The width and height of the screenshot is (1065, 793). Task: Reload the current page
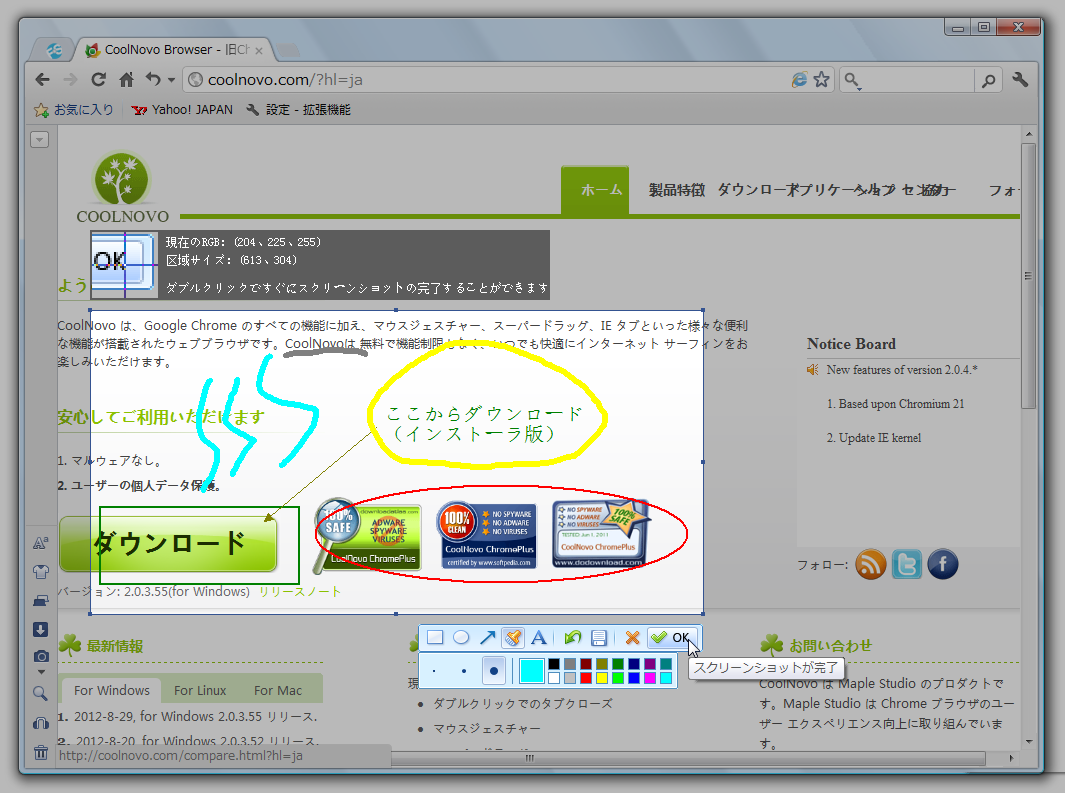click(98, 79)
